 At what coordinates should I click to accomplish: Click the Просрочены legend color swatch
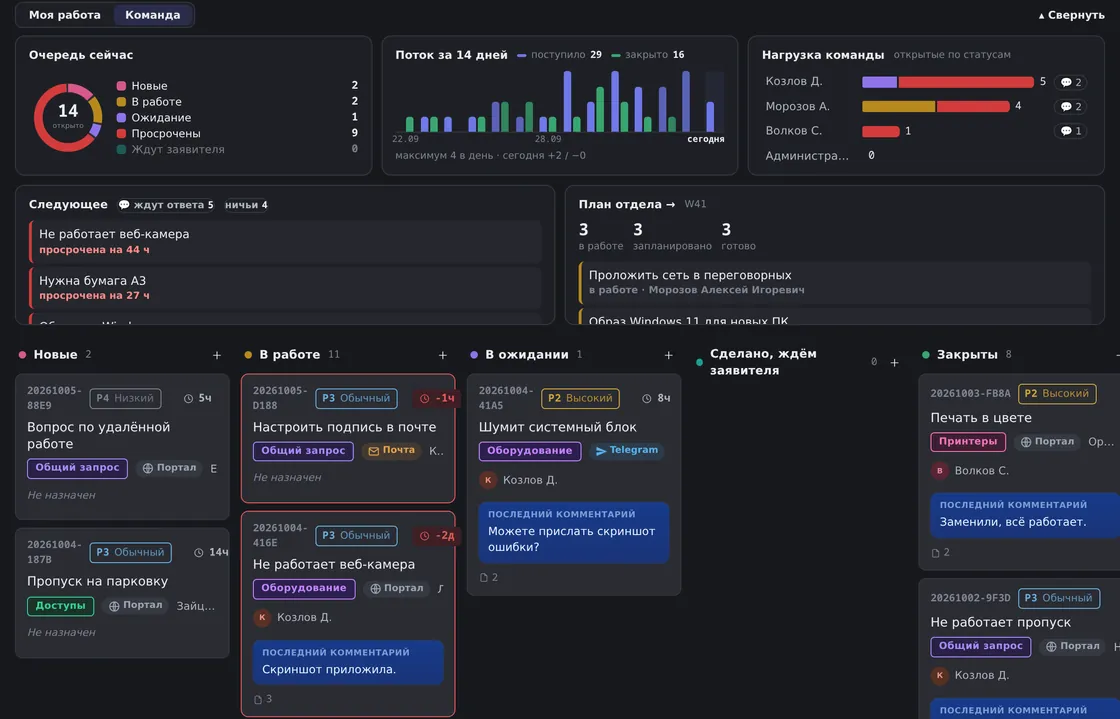[x=121, y=134]
